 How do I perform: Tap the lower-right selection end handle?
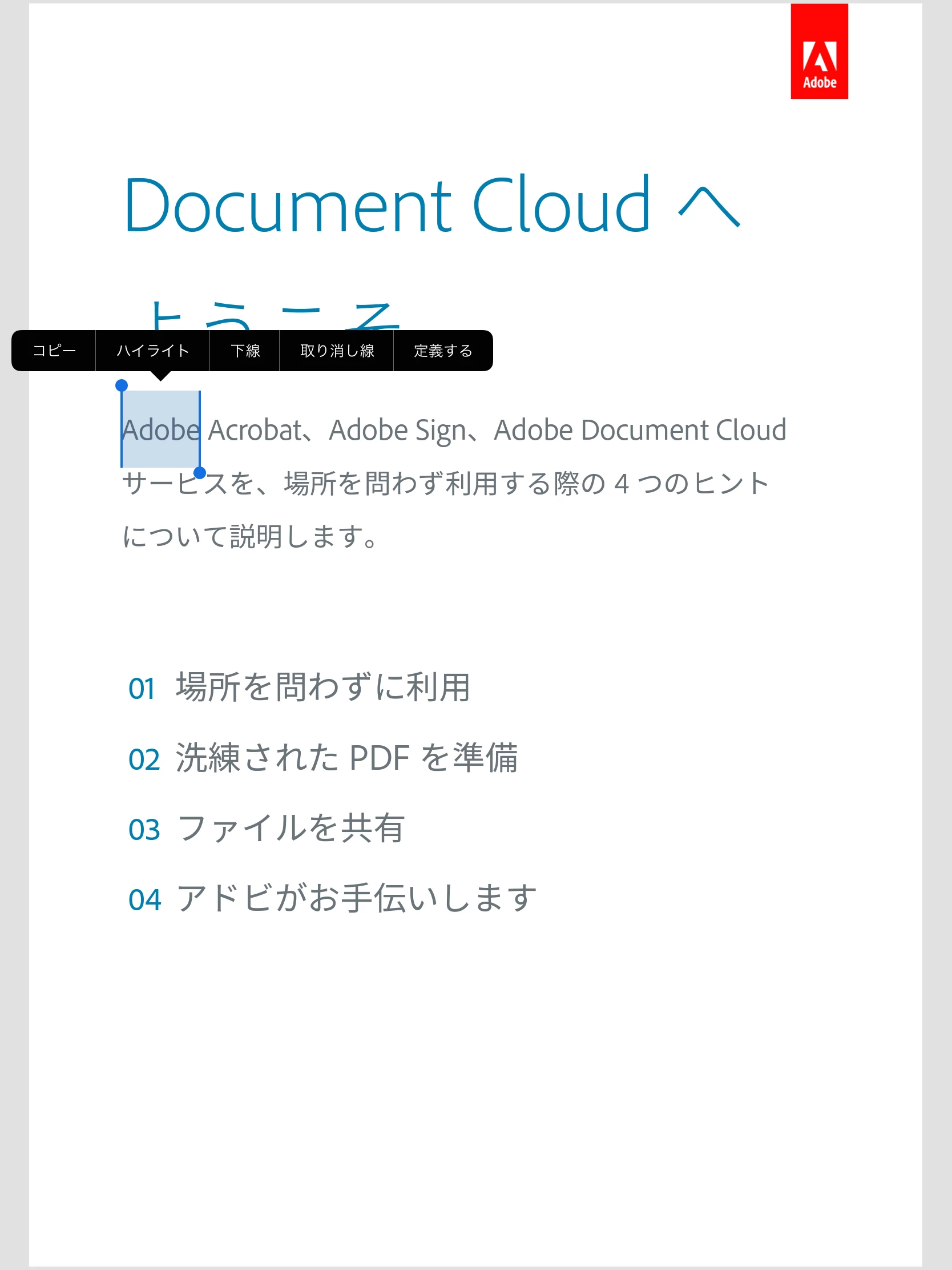pos(200,472)
